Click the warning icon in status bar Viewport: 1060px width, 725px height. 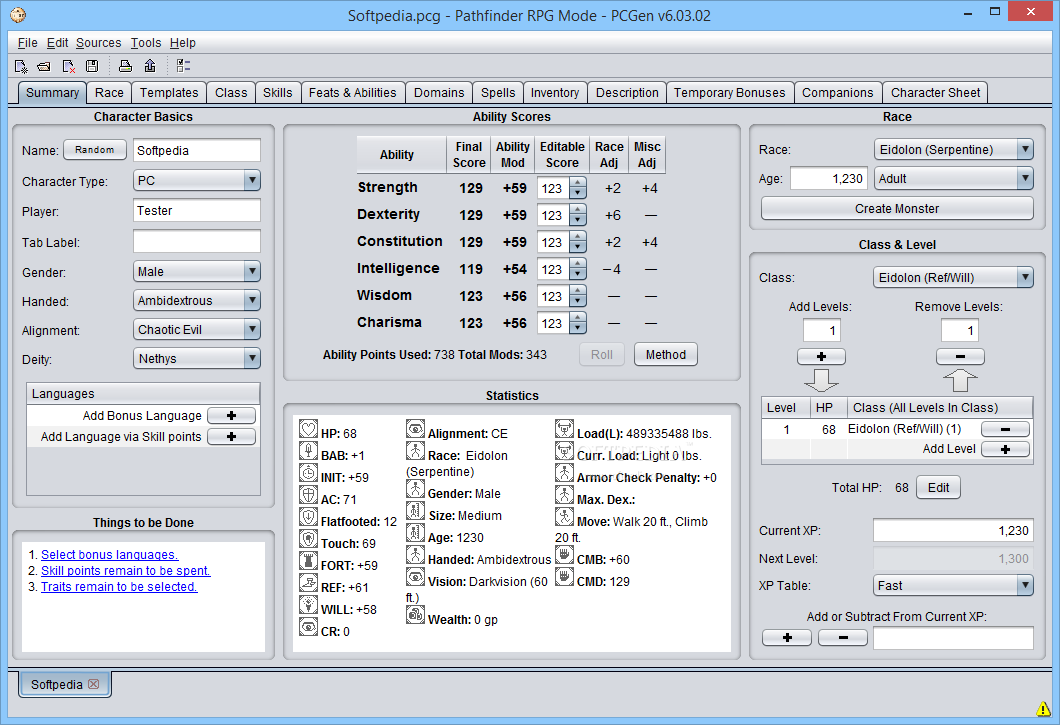point(1043,708)
